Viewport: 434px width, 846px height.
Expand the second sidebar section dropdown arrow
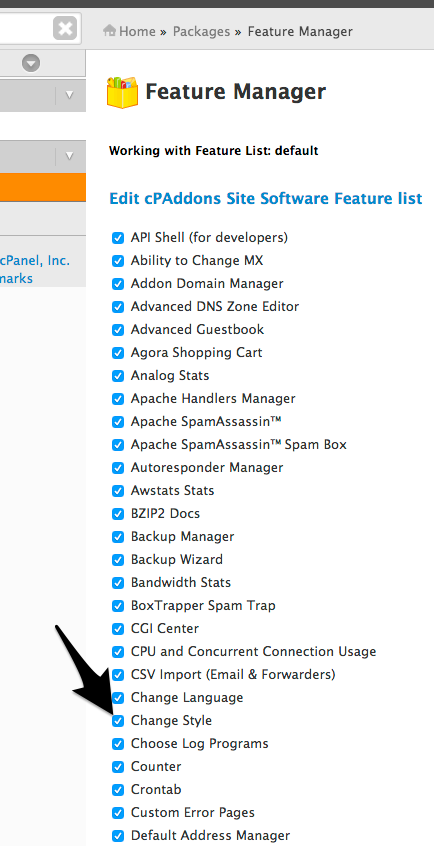pos(69,156)
